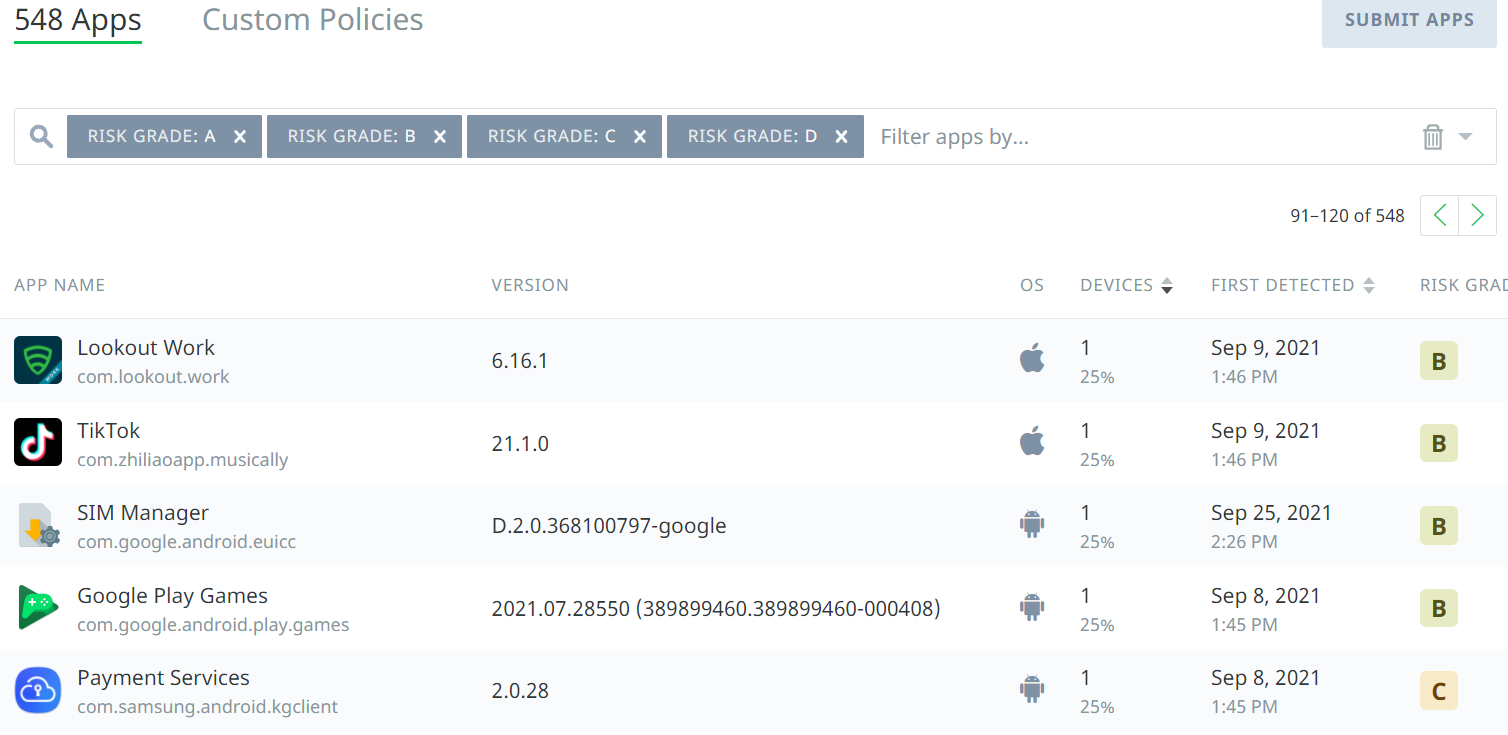The image size is (1508, 735).
Task: Click the SIM Manager app icon
Action: tap(38, 525)
